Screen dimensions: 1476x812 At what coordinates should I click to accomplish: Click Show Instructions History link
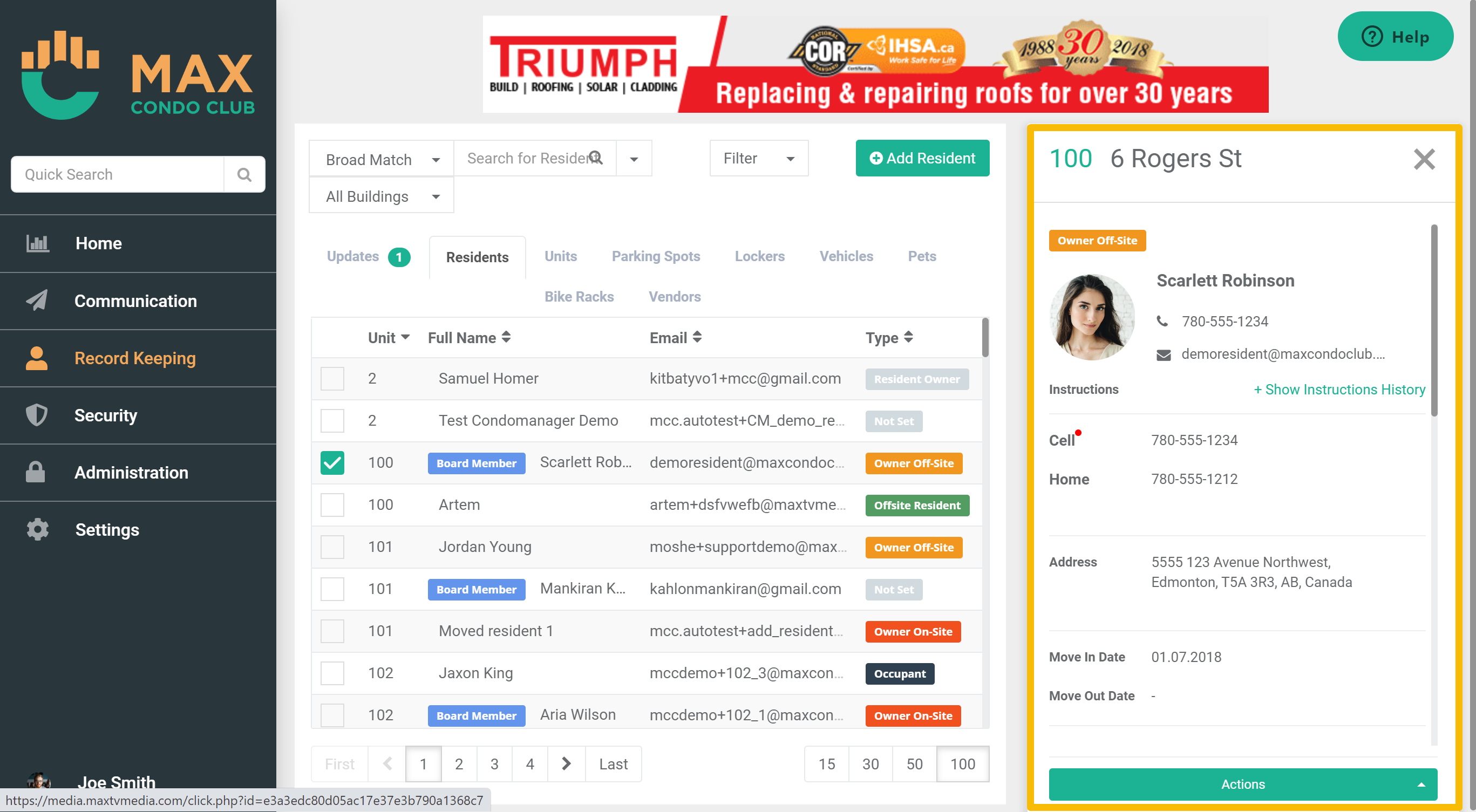(x=1339, y=390)
